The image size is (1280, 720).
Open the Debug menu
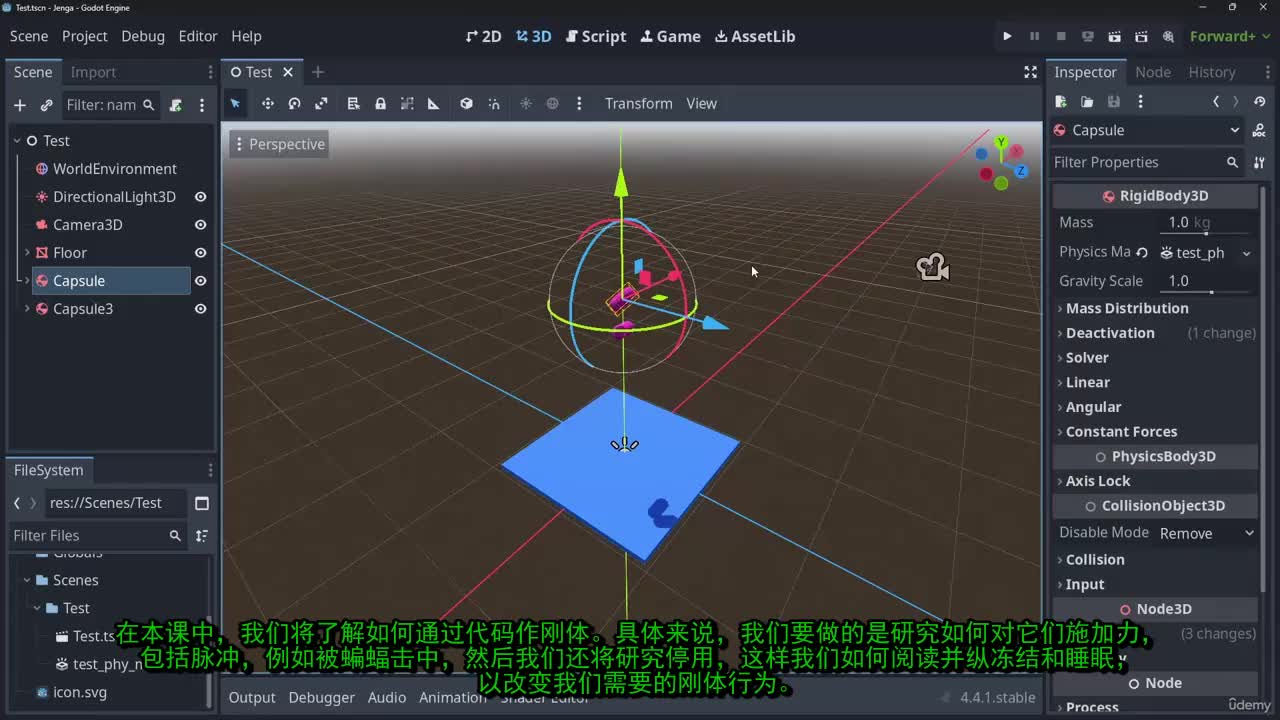click(143, 36)
